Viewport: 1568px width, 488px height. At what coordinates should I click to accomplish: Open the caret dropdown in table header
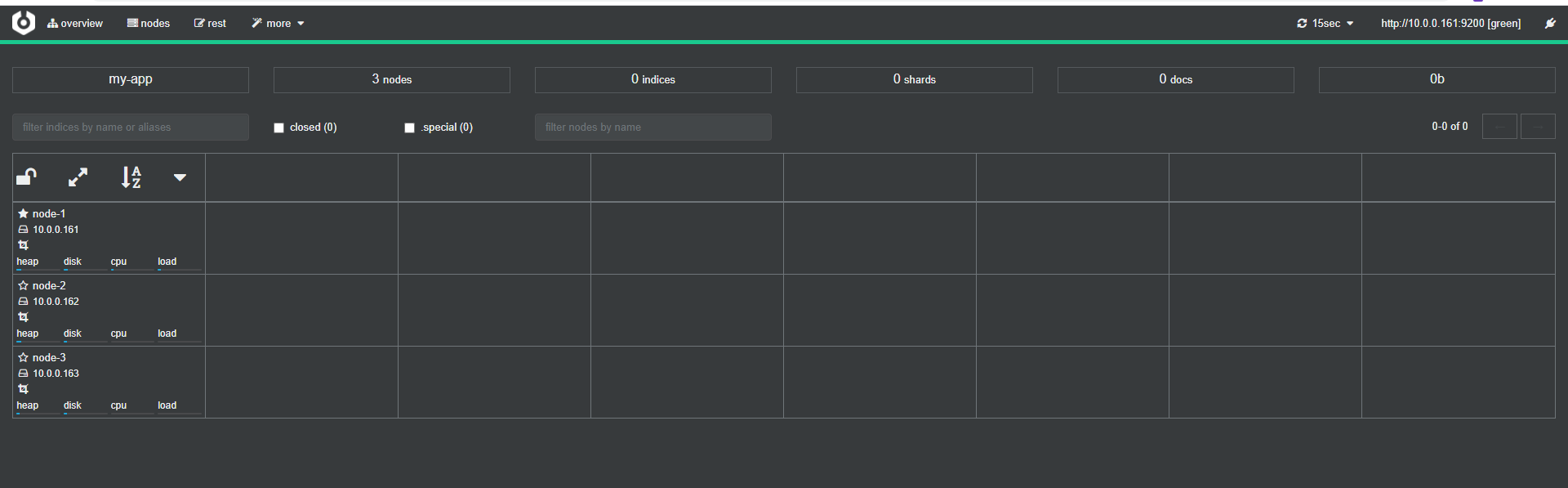point(180,177)
